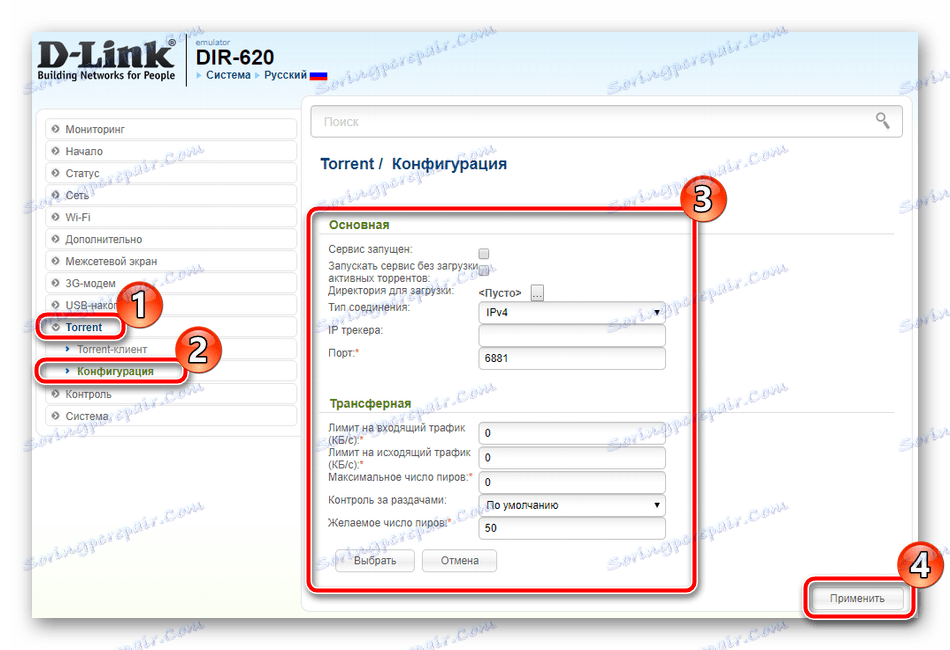The width and height of the screenshot is (950, 650).
Task: Click the Желаемое число пиров field
Action: (571, 528)
